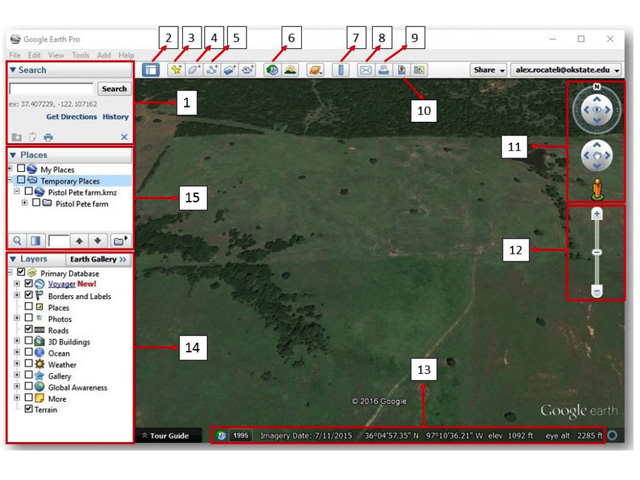Click the Street View pegman icon
640x480 pixels.
(597, 187)
